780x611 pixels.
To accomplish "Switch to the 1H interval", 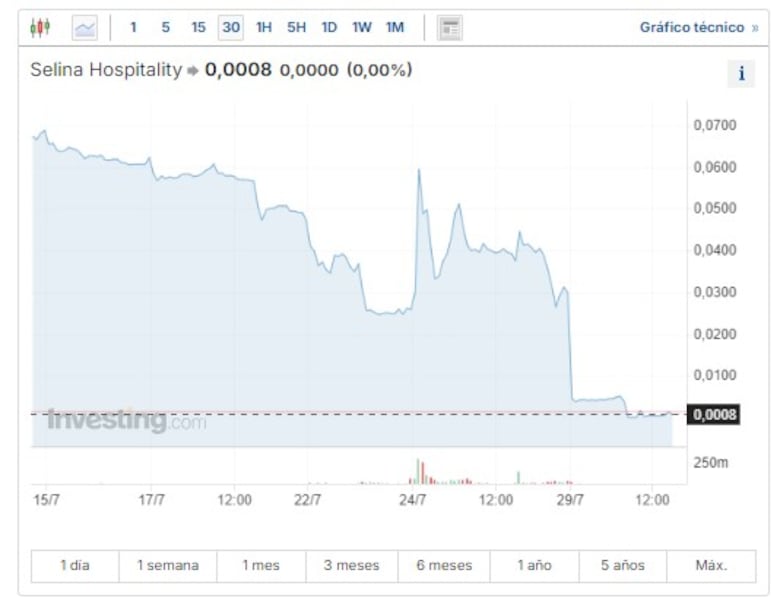I will coord(264,28).
